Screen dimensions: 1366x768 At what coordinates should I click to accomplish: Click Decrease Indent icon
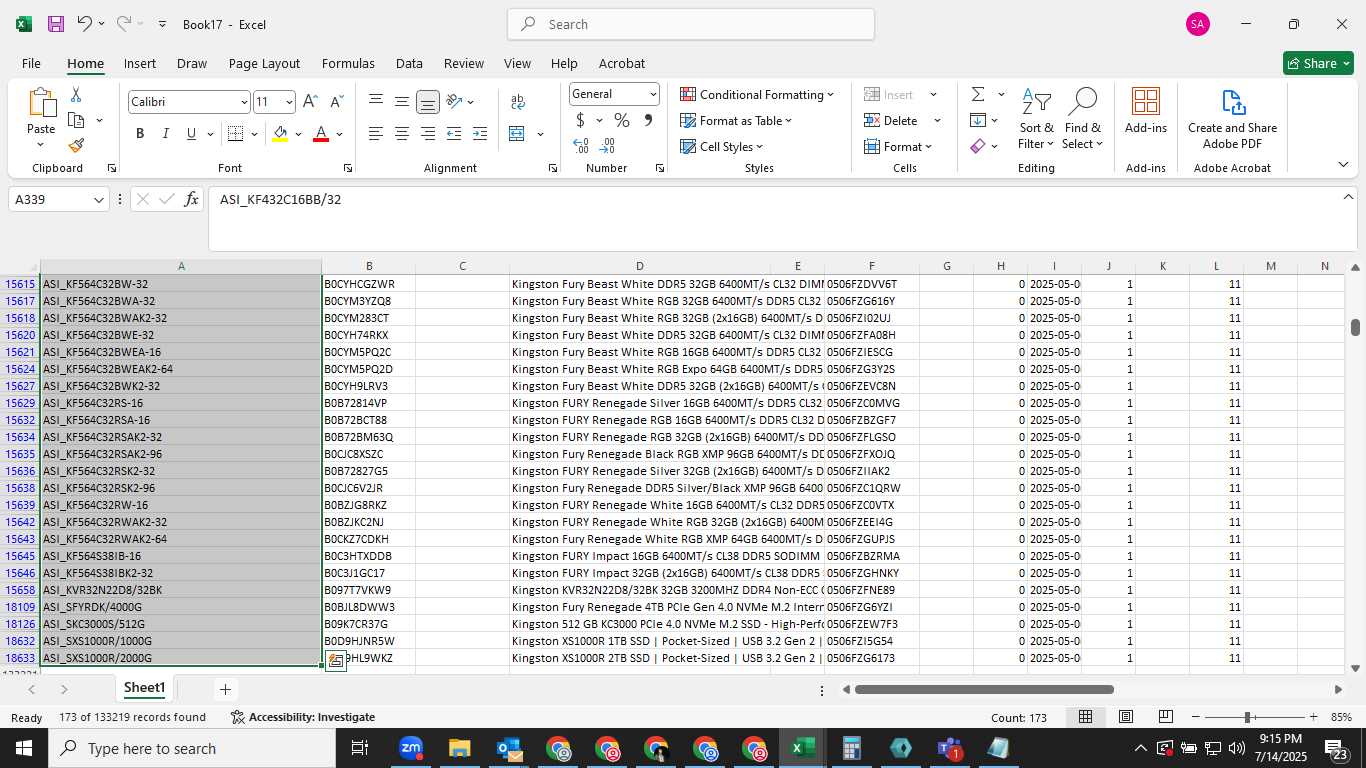(454, 134)
